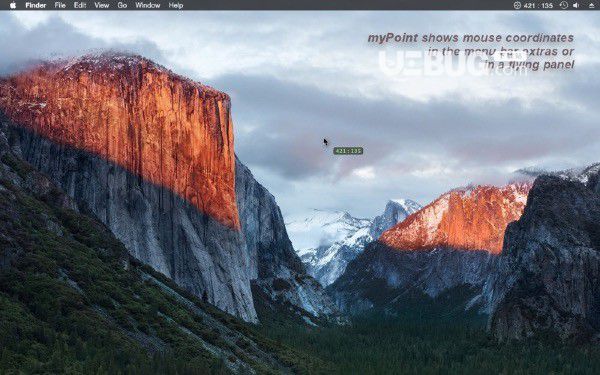This screenshot has height=375, width=600.
Task: Open the Edit menu
Action: coord(80,5)
